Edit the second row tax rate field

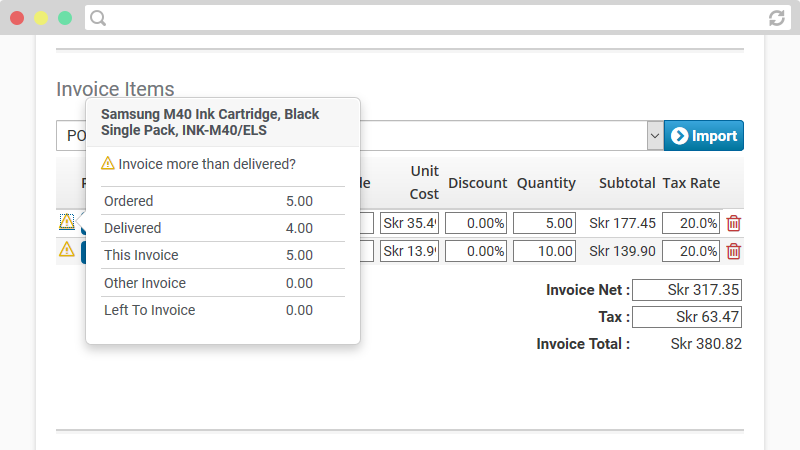(691, 251)
